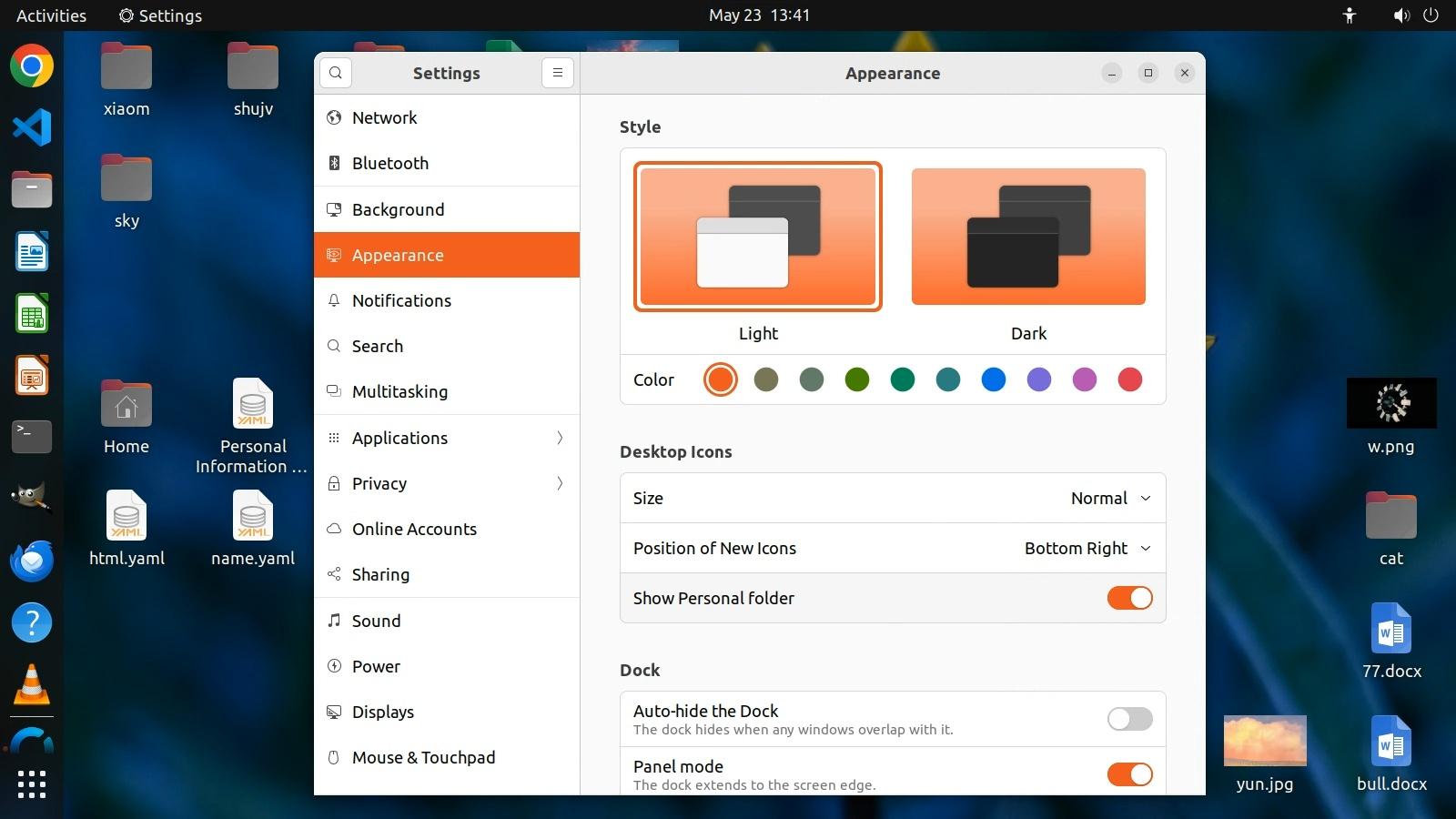
Task: Open Position of New Icons dropdown
Action: click(1087, 548)
